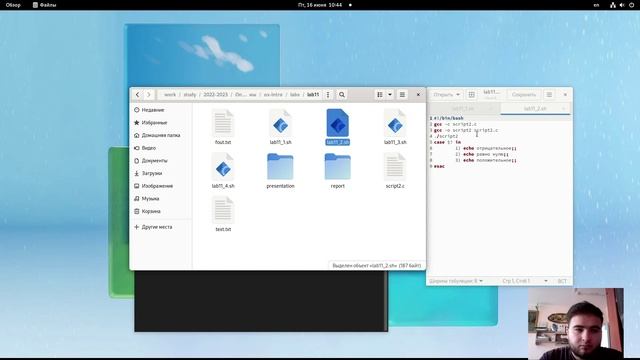The height and width of the screenshot is (360, 640).
Task: Click the work path segment
Action: pos(170,95)
